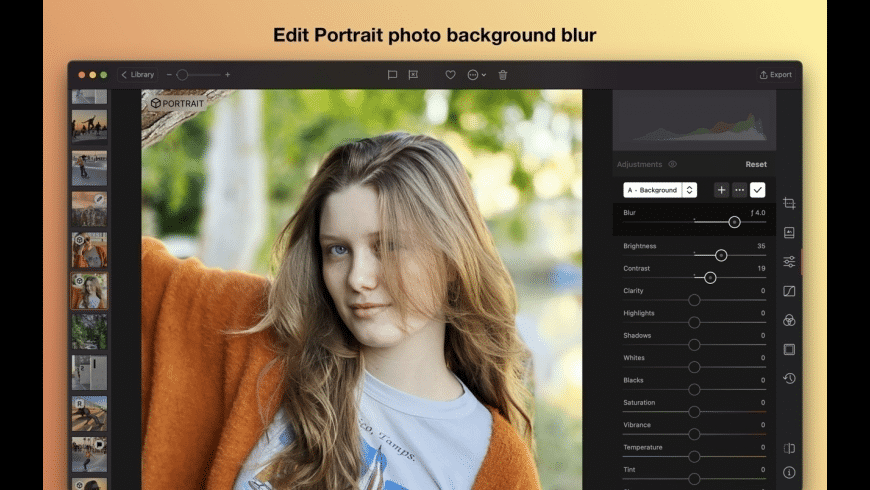Click the Brightness value 35
The height and width of the screenshot is (490, 870).
coord(761,246)
